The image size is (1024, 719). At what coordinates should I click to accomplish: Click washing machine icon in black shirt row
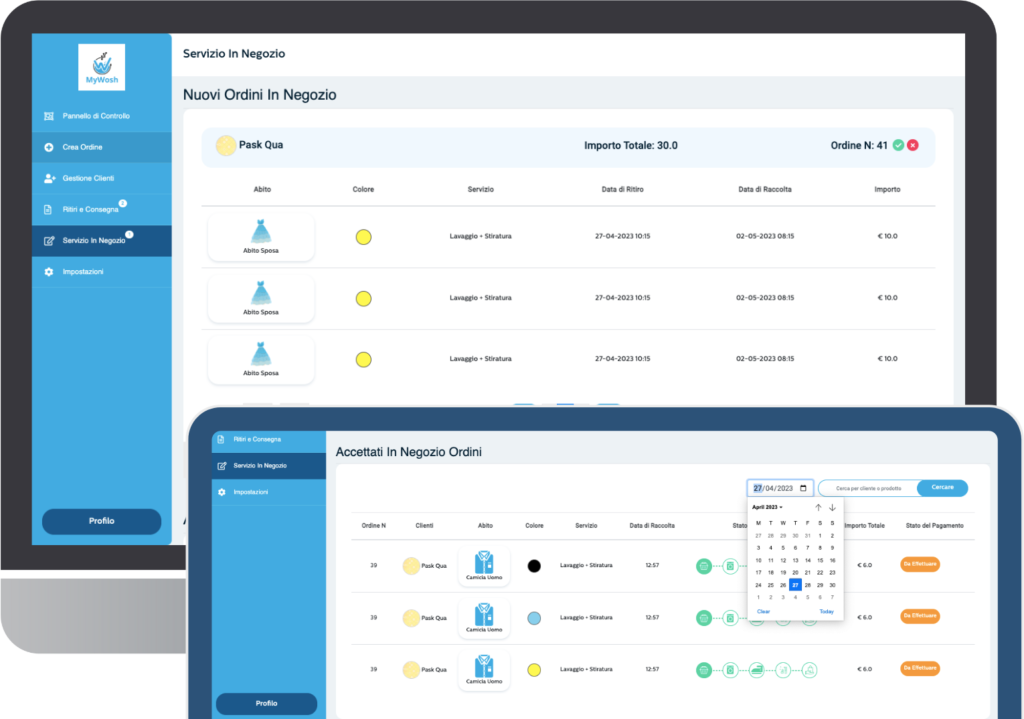click(x=730, y=566)
